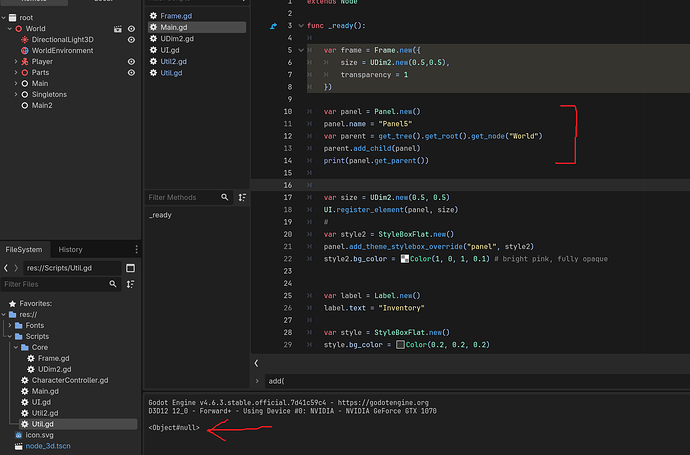Expand the Main node in tree
Viewport: 690px width, 455px height.
coord(16,84)
